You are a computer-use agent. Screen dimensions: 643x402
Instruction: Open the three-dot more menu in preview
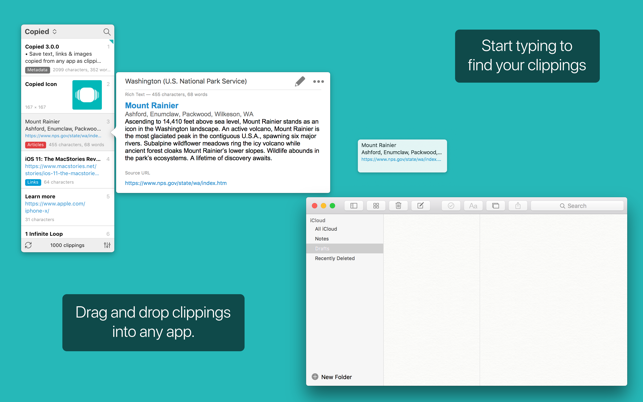click(x=318, y=81)
